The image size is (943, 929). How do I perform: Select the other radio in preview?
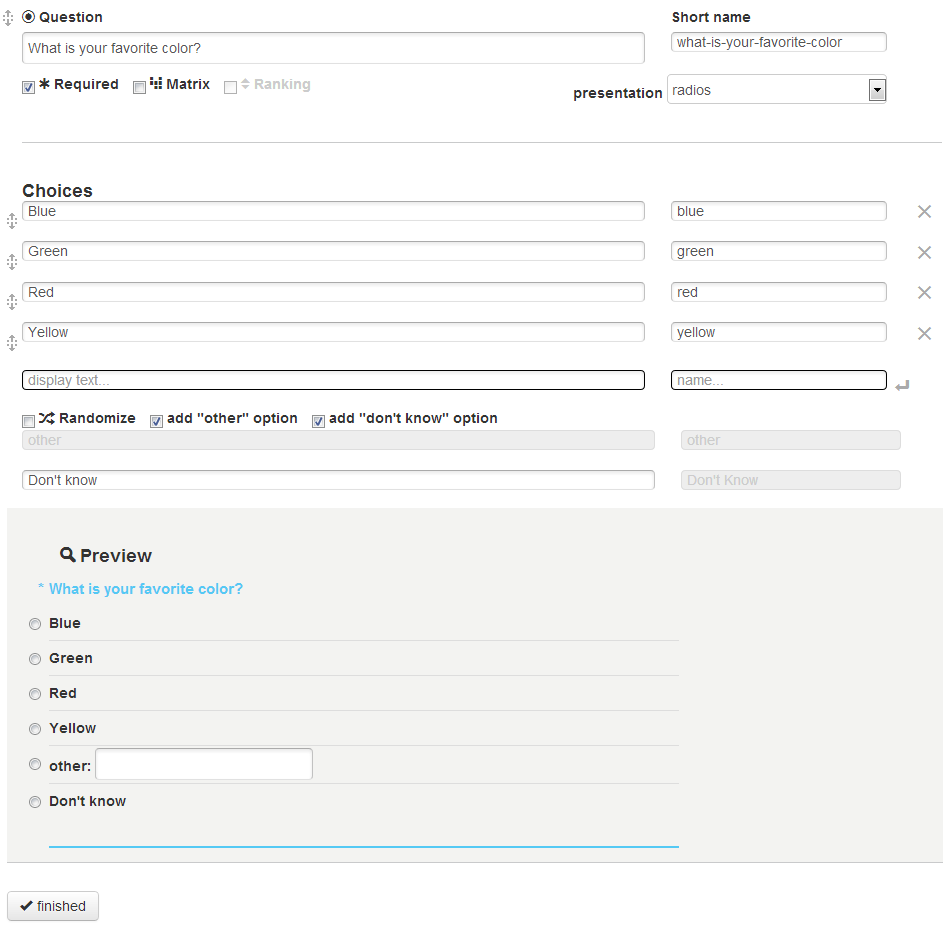pos(35,764)
